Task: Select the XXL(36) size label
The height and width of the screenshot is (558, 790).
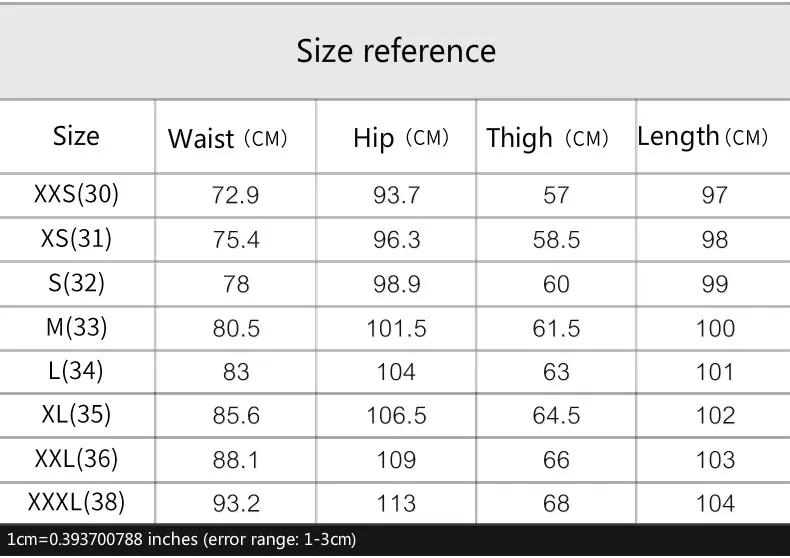Action: (x=76, y=458)
